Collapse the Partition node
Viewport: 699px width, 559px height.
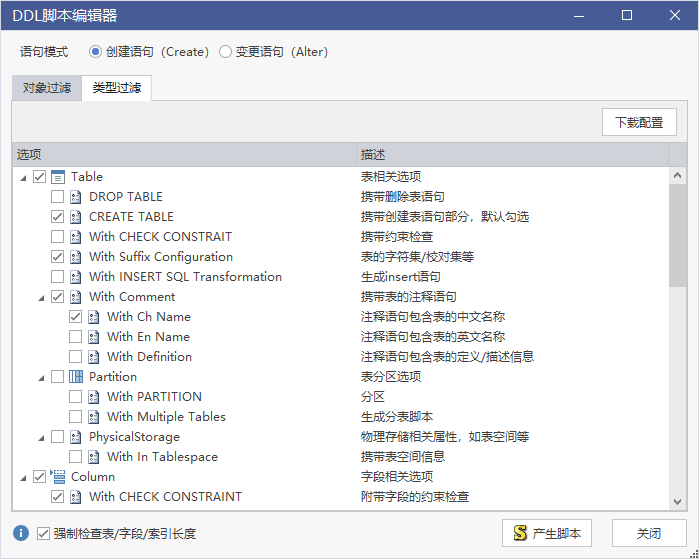(41, 378)
